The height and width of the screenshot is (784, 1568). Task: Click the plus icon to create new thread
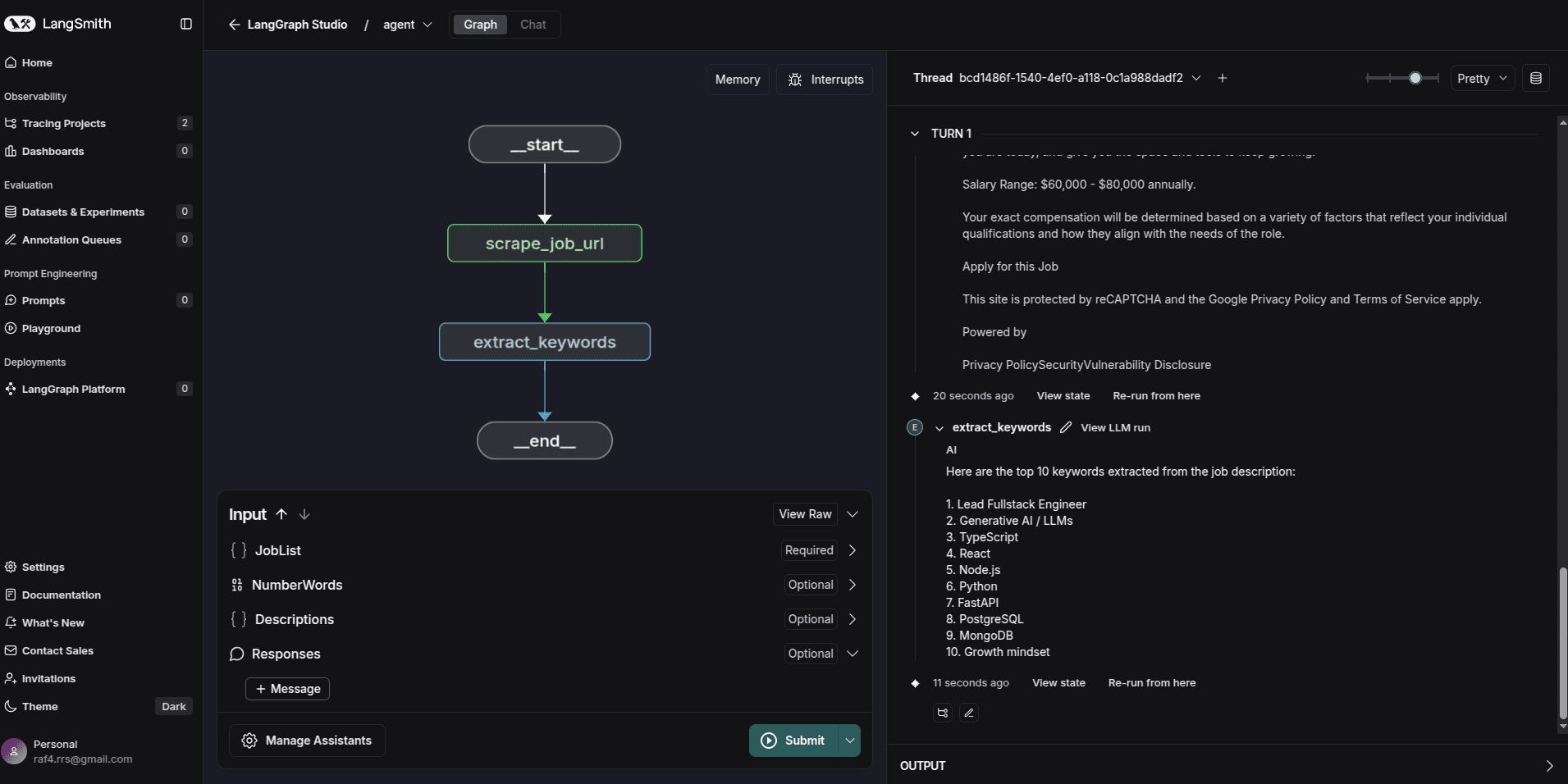click(1222, 78)
